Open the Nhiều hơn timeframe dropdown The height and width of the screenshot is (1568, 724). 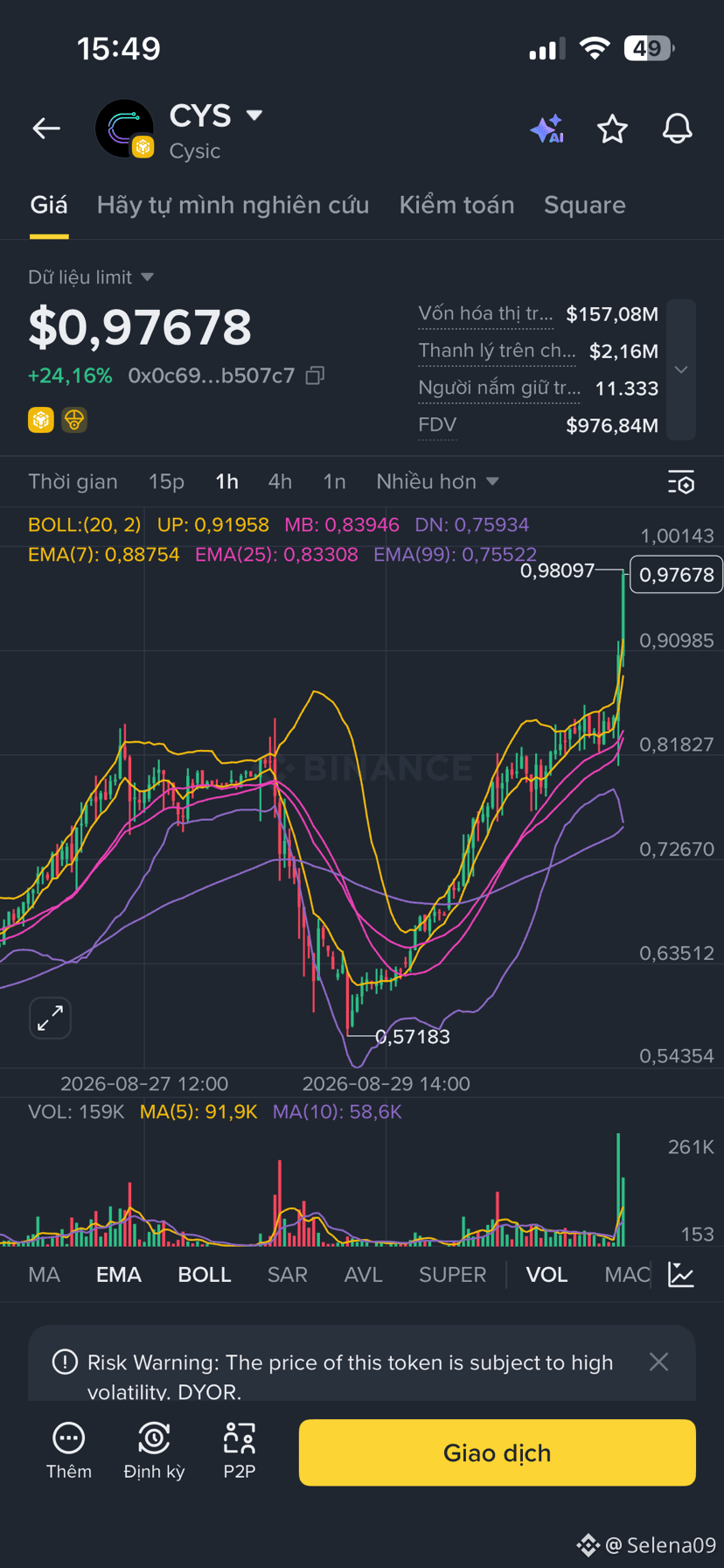(x=437, y=481)
